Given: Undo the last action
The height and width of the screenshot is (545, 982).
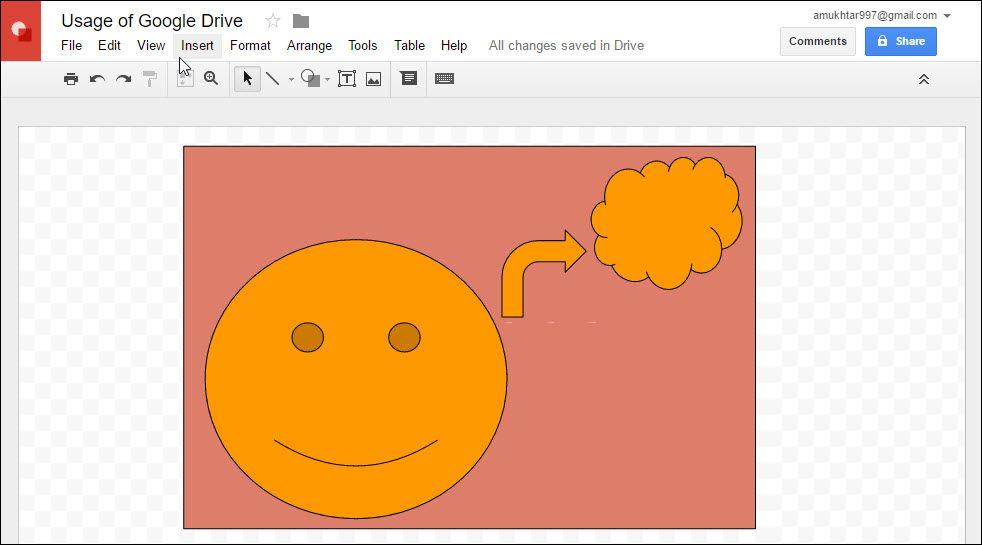Looking at the screenshot, I should (97, 79).
